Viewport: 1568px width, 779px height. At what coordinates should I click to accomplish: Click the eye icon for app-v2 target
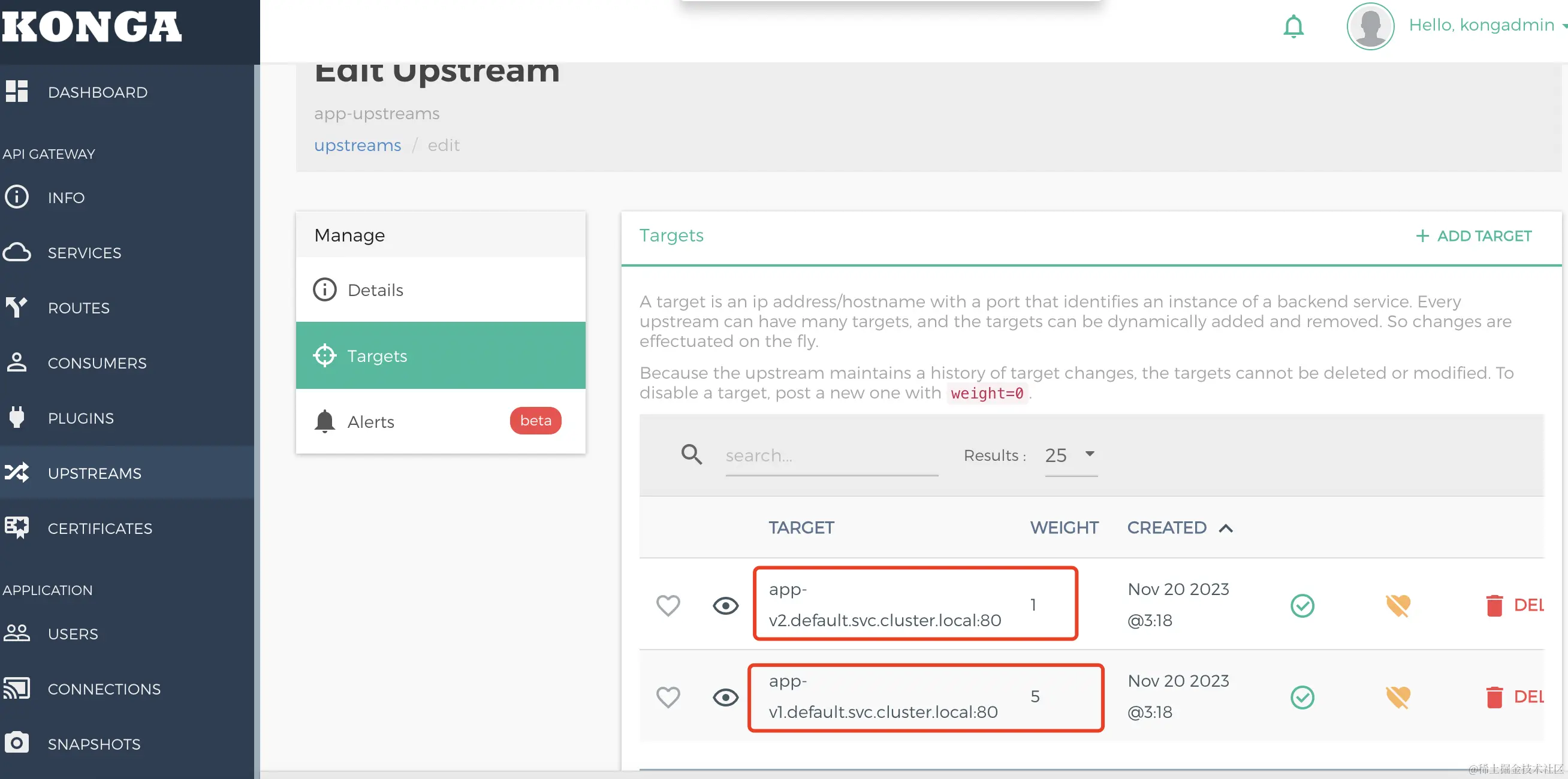(x=725, y=606)
